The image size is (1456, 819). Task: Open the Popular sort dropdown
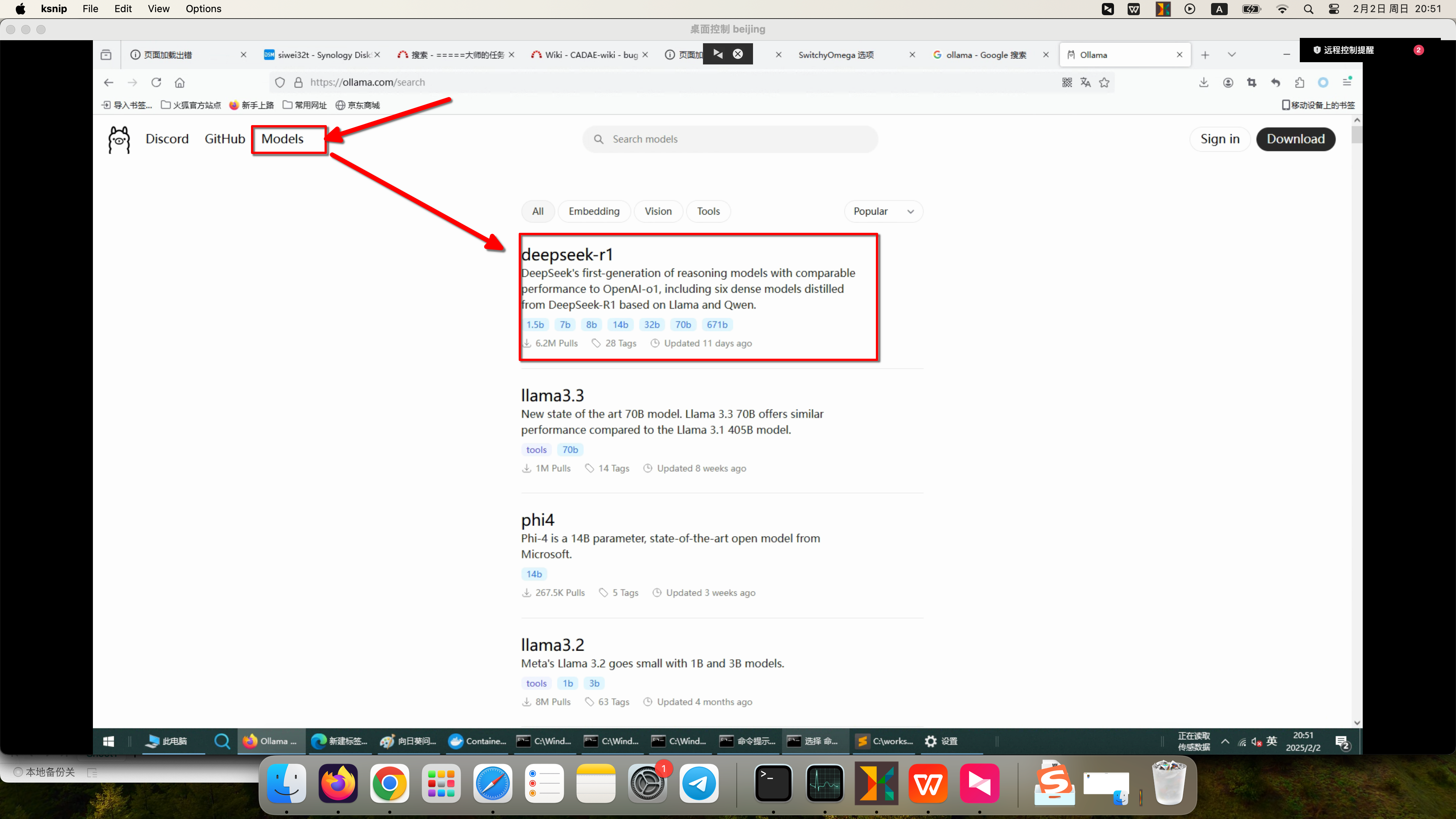pos(883,212)
